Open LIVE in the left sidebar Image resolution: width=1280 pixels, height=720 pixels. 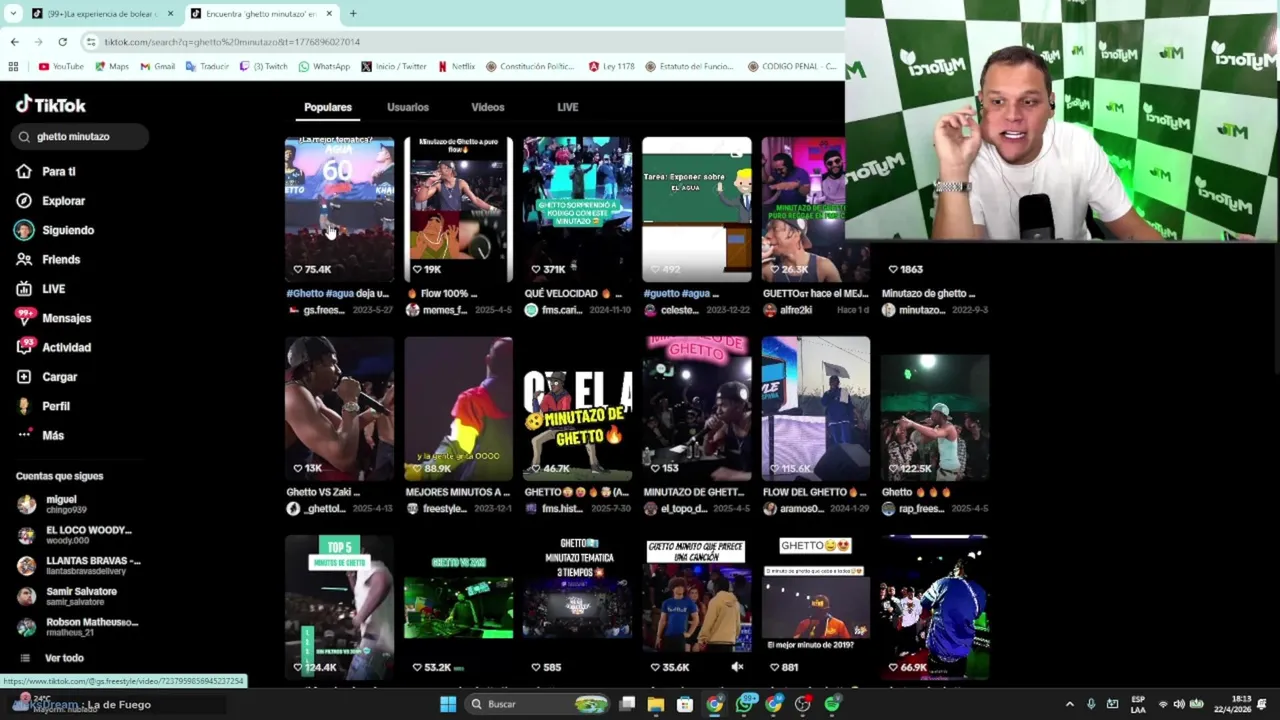[x=42, y=289]
